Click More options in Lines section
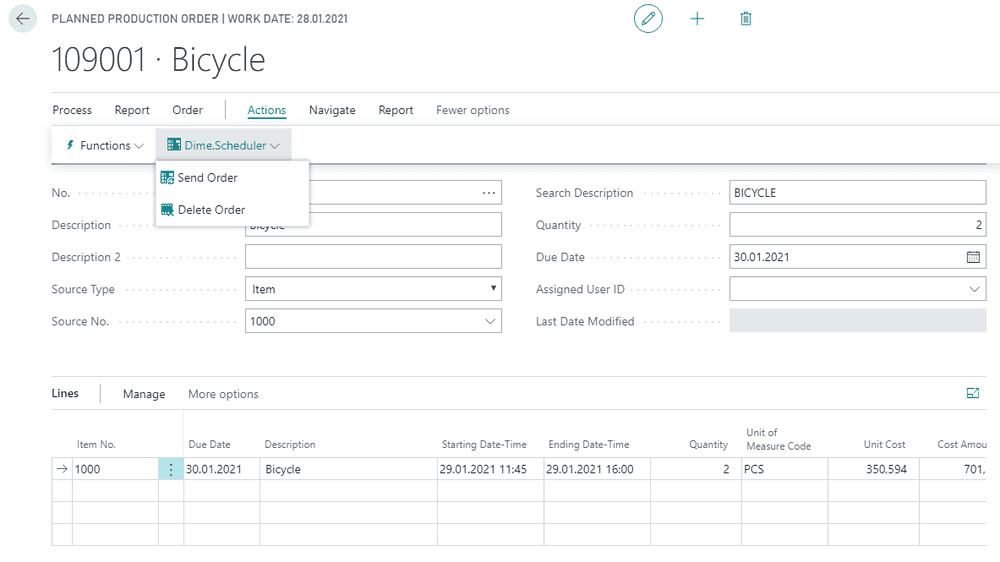Viewport: 1000px width, 562px height. (223, 394)
